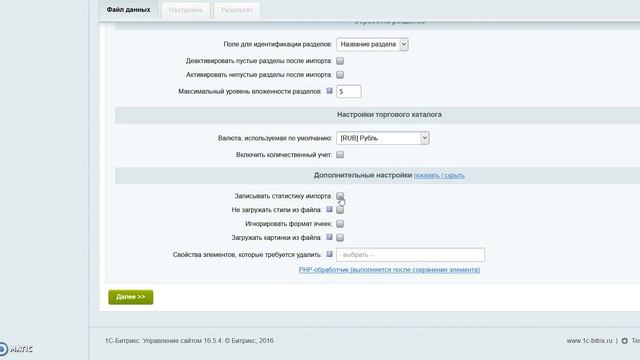Switch to 'Файл данных' tab
This screenshot has height=360, width=640.
click(x=129, y=10)
